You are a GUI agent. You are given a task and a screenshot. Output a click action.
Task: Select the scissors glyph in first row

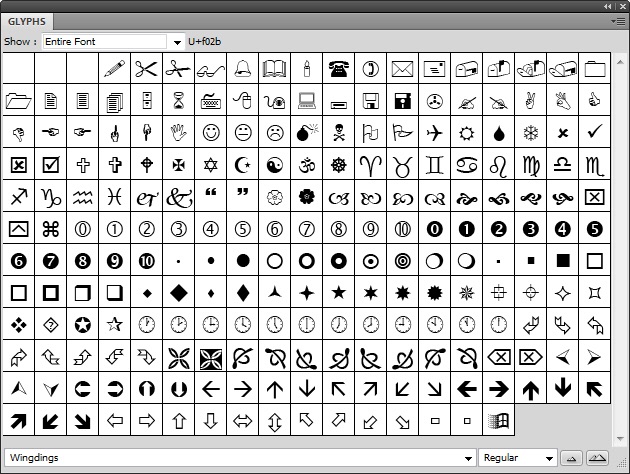click(147, 68)
